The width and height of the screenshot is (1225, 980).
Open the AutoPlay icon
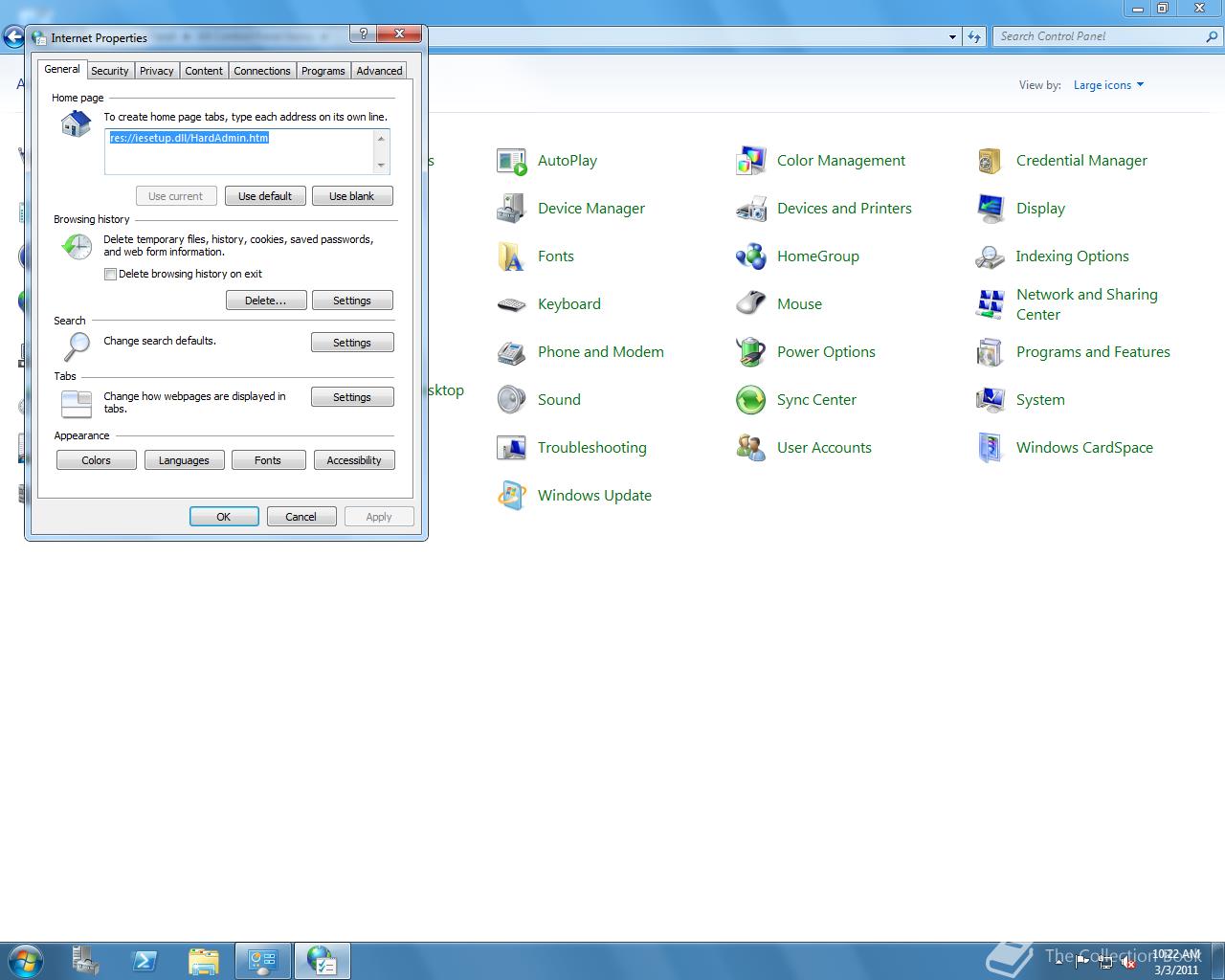point(512,161)
